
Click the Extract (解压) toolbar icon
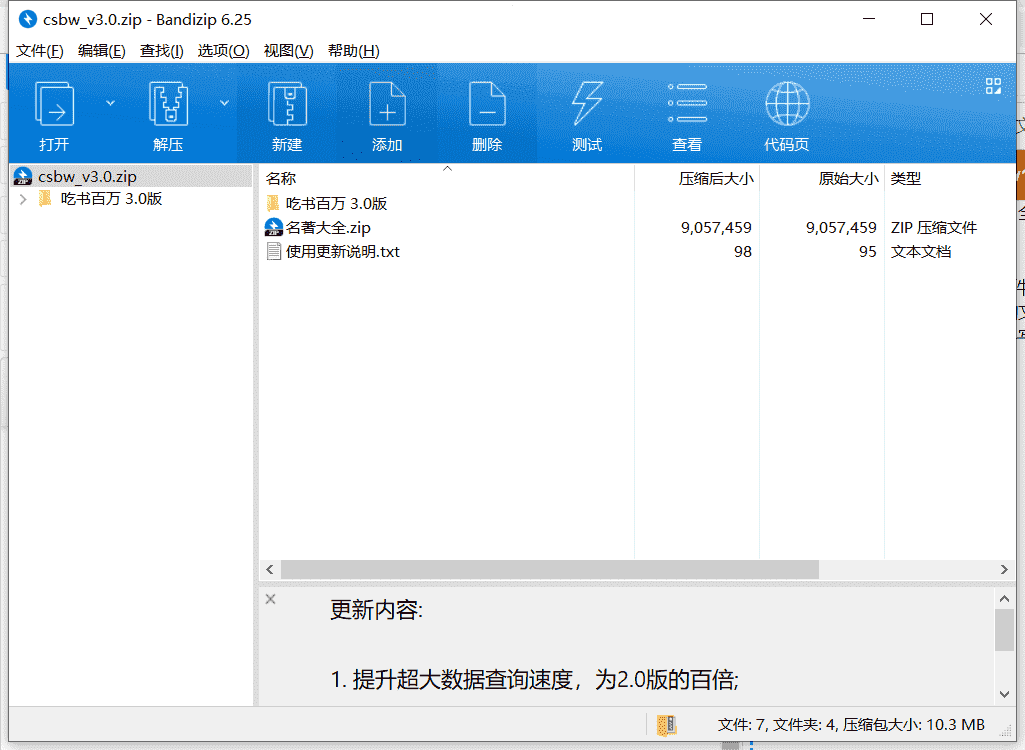coord(168,104)
